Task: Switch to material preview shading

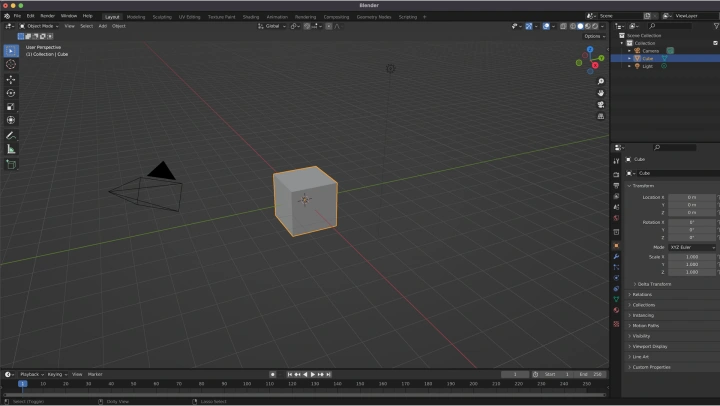Action: [588, 26]
